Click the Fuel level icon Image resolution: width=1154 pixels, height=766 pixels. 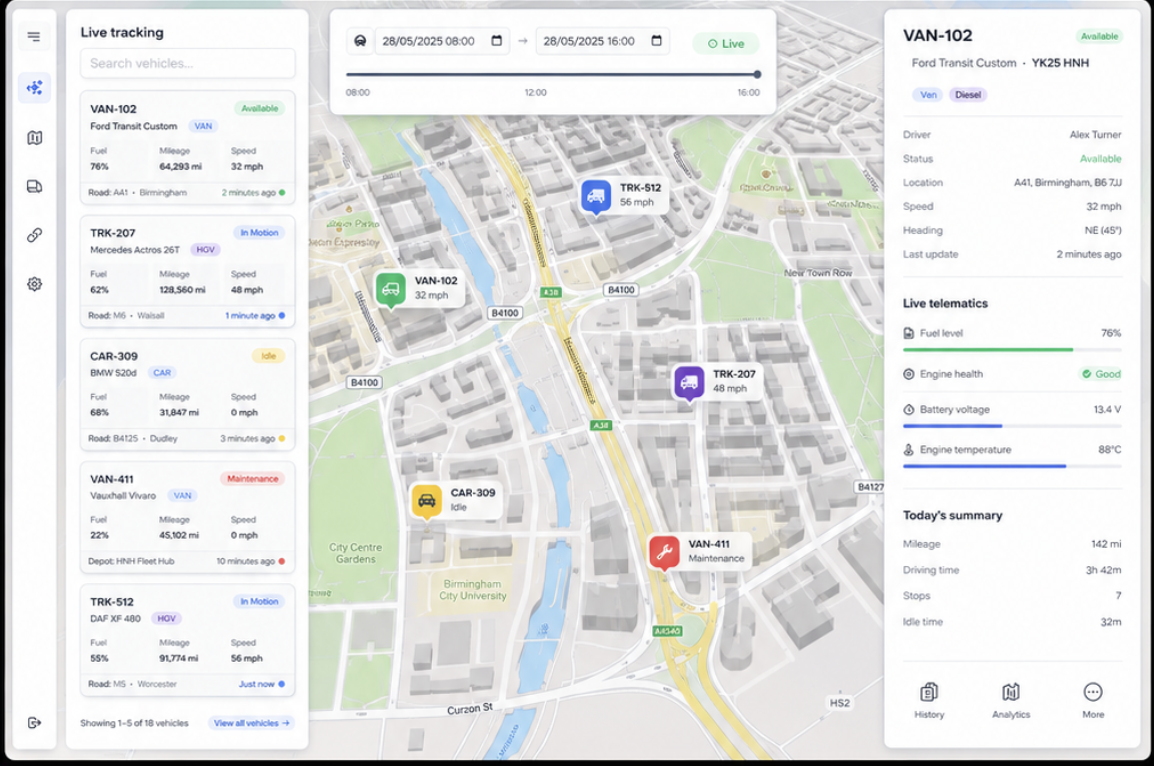[909, 333]
